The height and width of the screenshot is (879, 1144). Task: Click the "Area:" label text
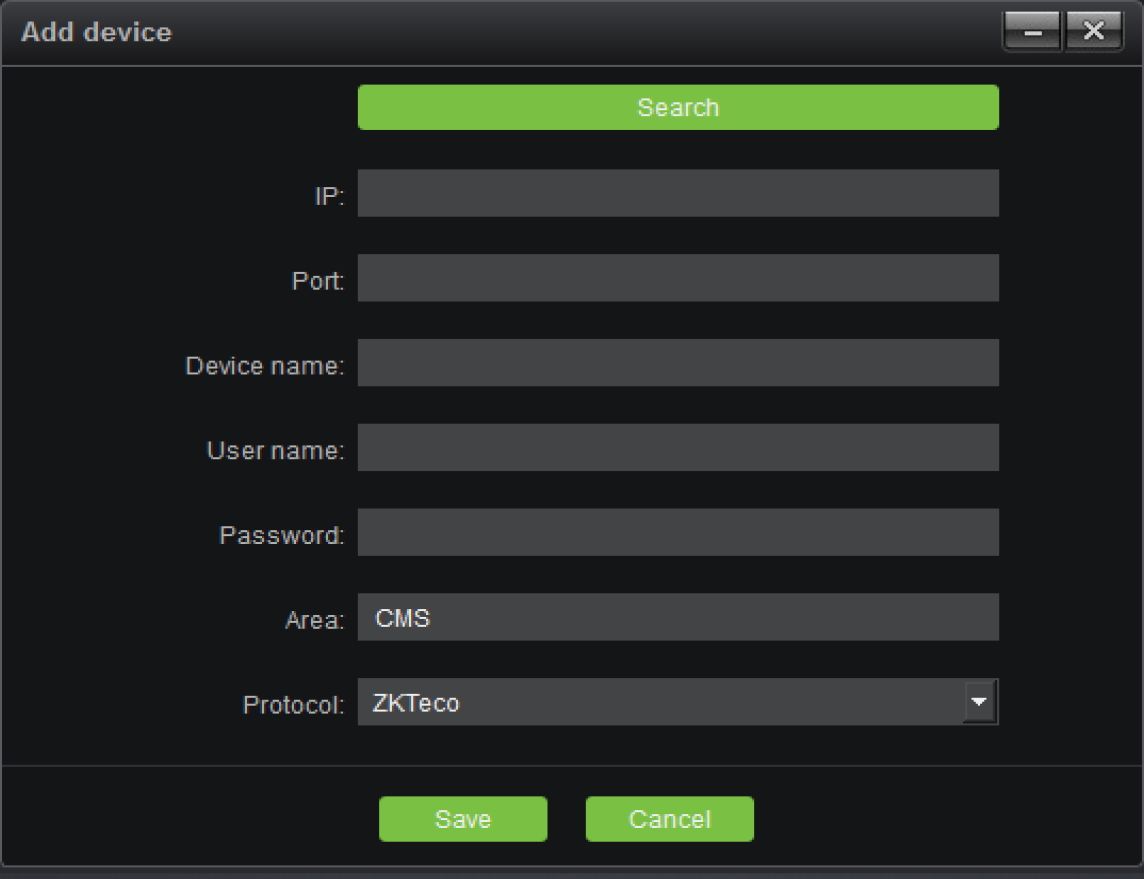314,621
